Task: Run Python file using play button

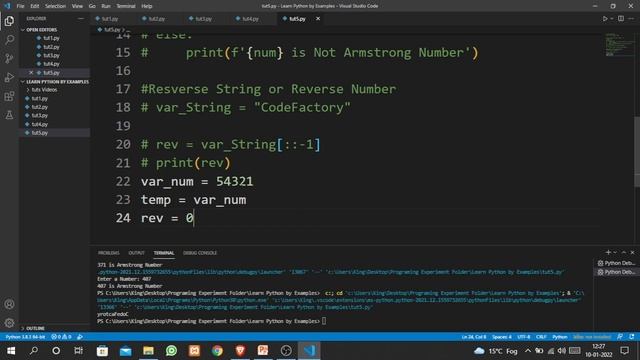Action: tap(605, 19)
